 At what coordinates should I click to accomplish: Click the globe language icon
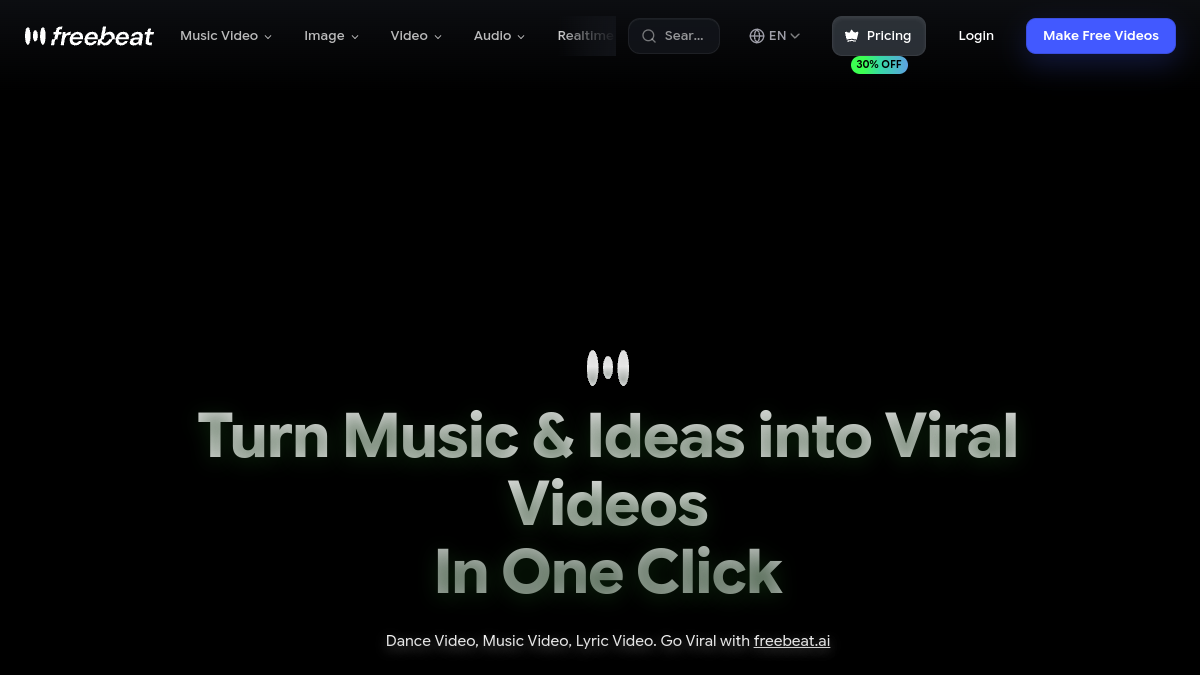[757, 36]
